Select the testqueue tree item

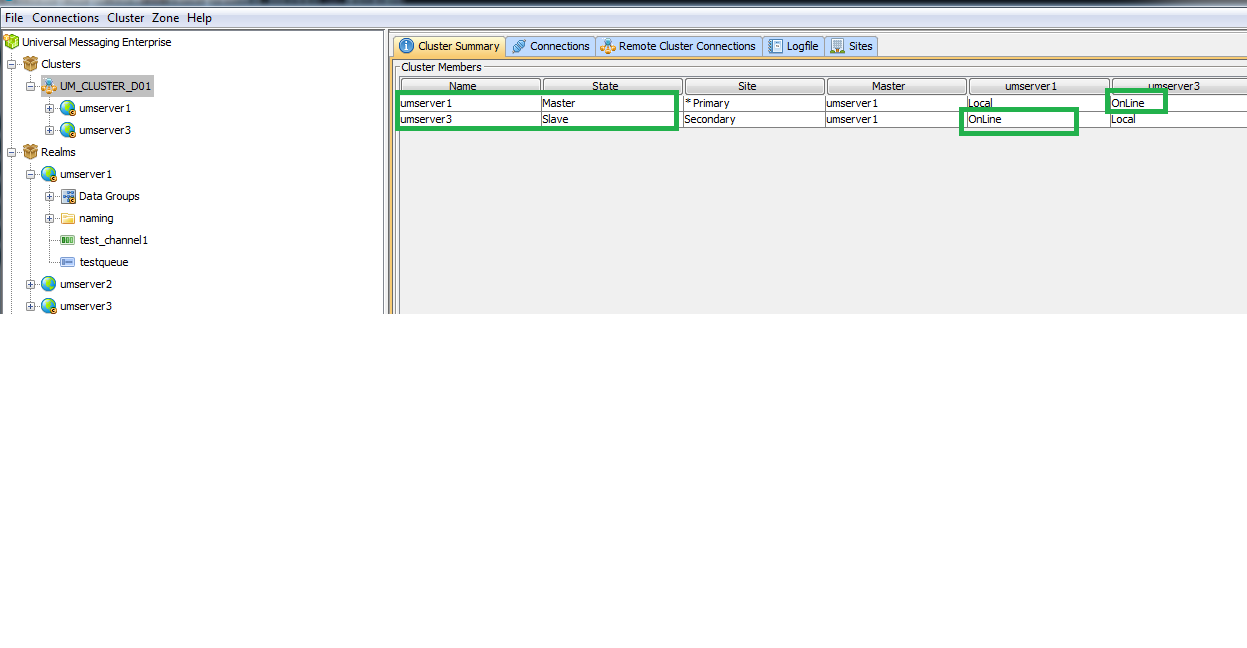coord(104,262)
